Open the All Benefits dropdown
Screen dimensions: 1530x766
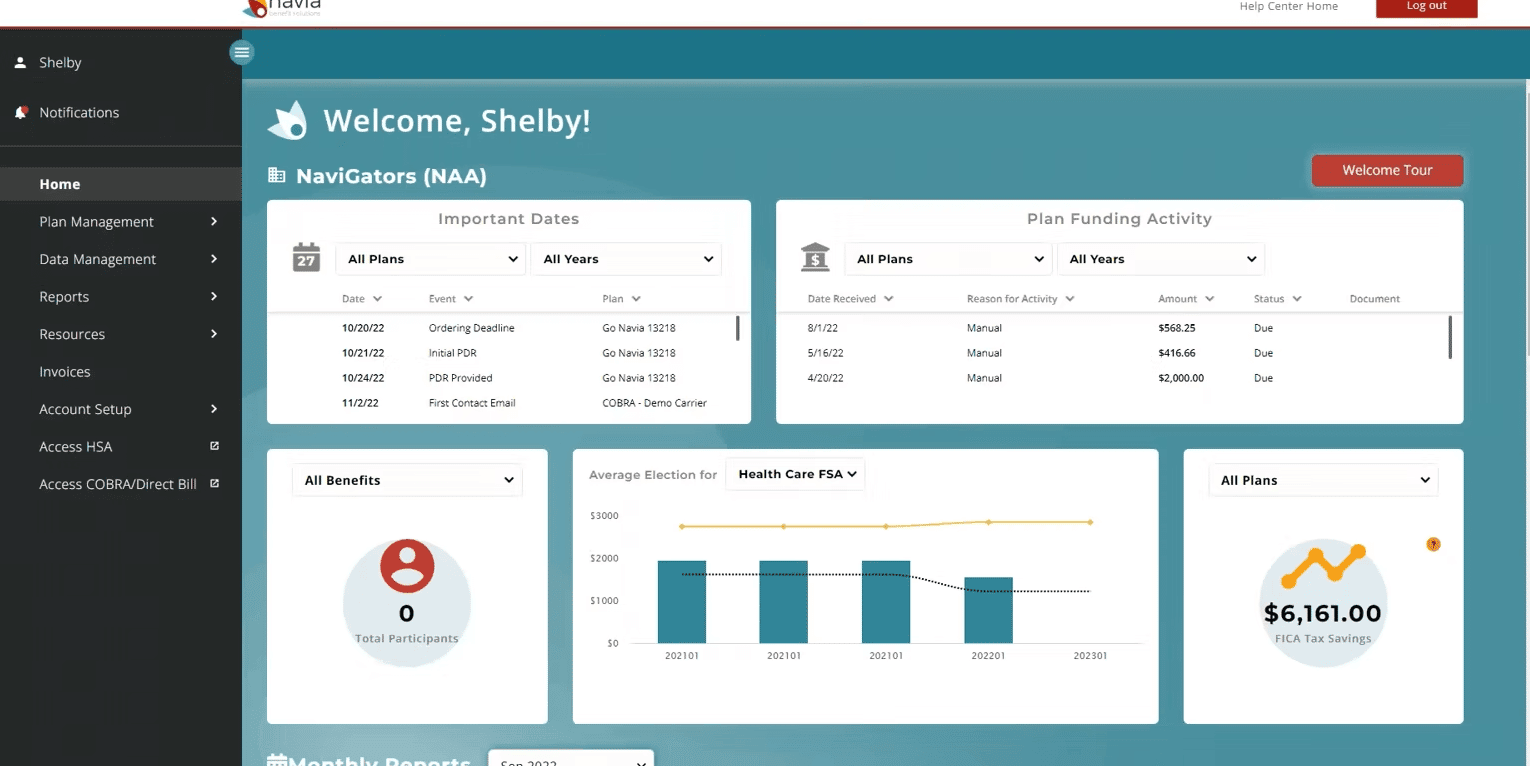tap(407, 480)
